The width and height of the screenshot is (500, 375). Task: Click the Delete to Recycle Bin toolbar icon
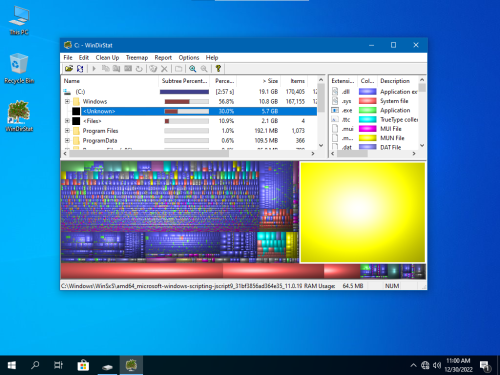pyautogui.click(x=153, y=69)
